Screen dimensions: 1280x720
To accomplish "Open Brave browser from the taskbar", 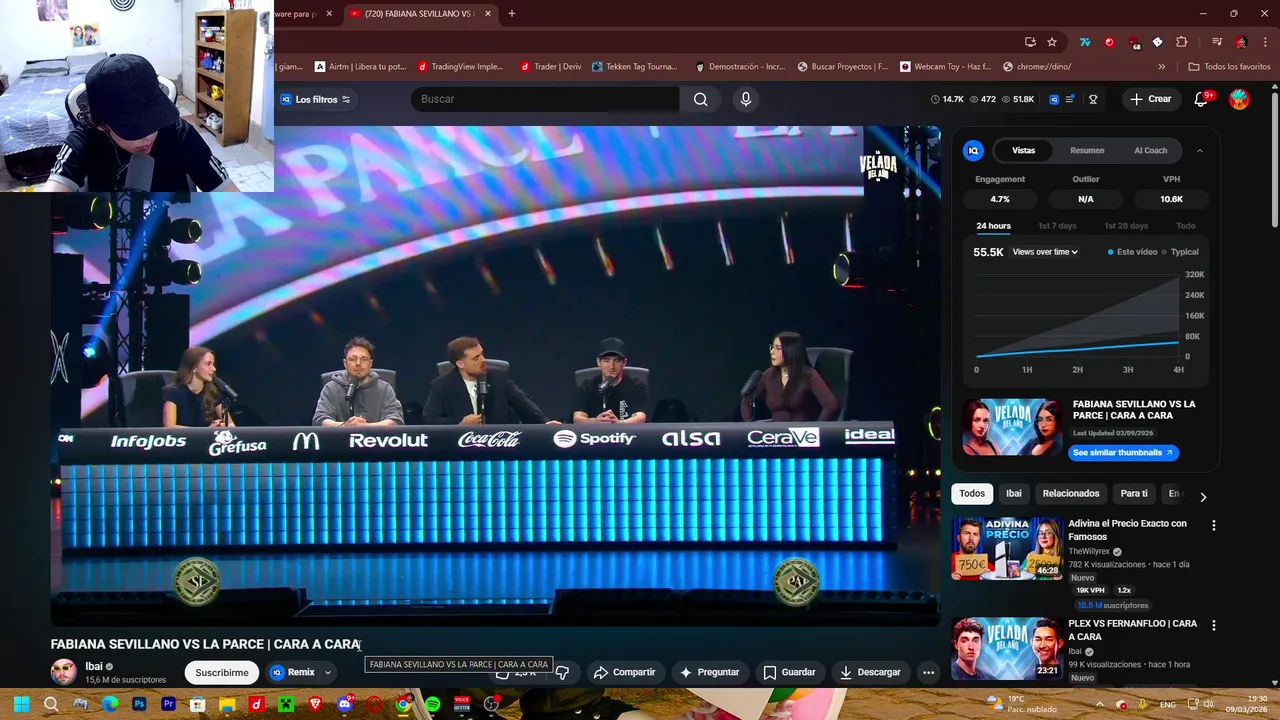I will click(x=315, y=704).
